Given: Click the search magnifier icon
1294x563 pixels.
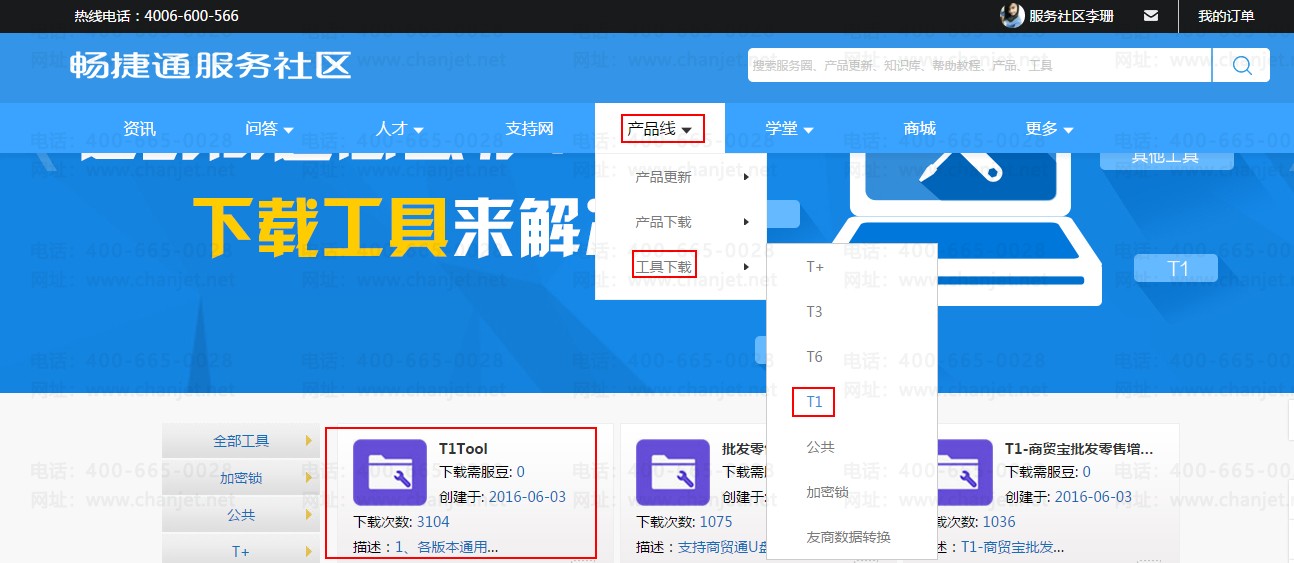Looking at the screenshot, I should pyautogui.click(x=1242, y=65).
